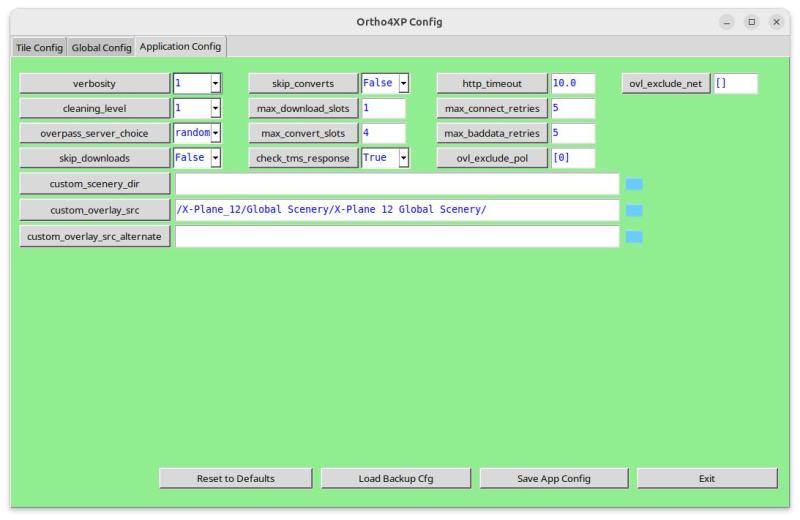Viewport: 800px width, 520px height.
Task: Open the skip_downloads dropdown
Action: 215,158
